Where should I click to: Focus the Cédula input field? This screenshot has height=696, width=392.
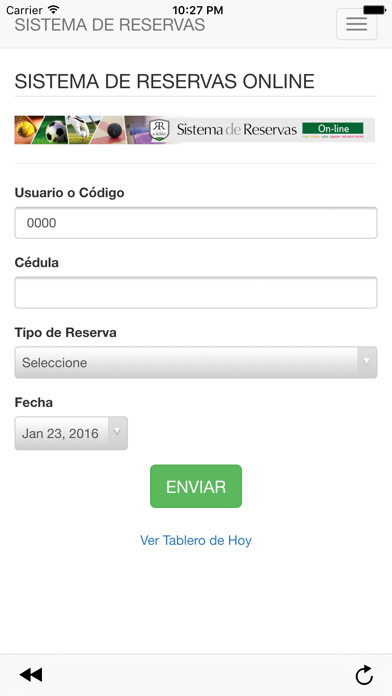(196, 293)
